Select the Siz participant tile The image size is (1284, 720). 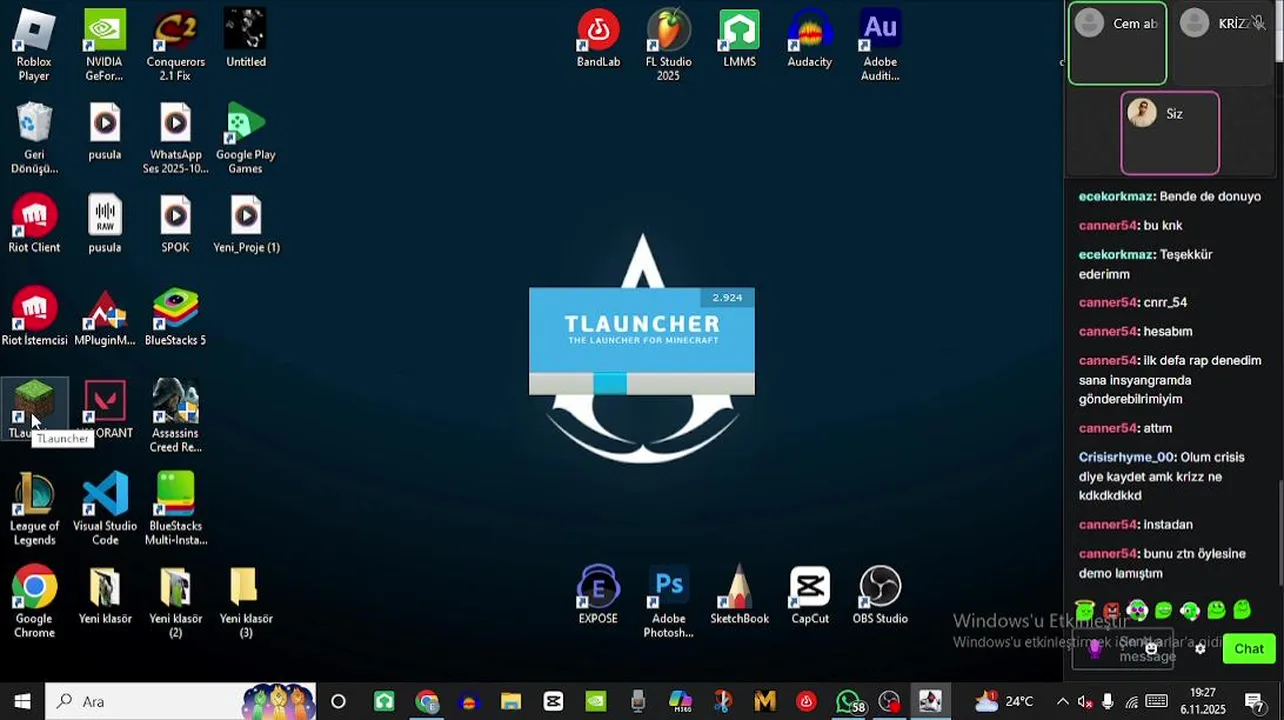1170,133
